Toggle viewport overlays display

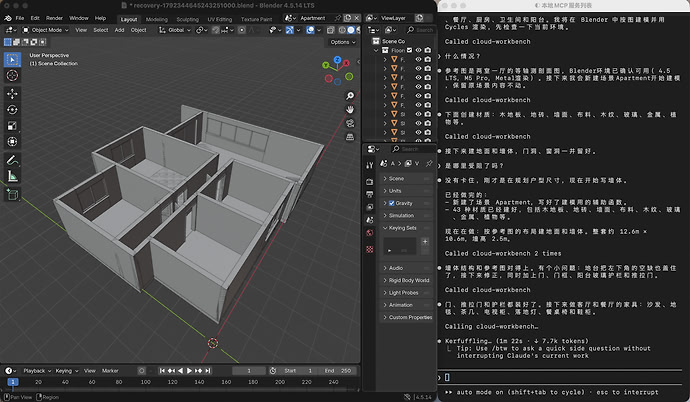(x=310, y=30)
